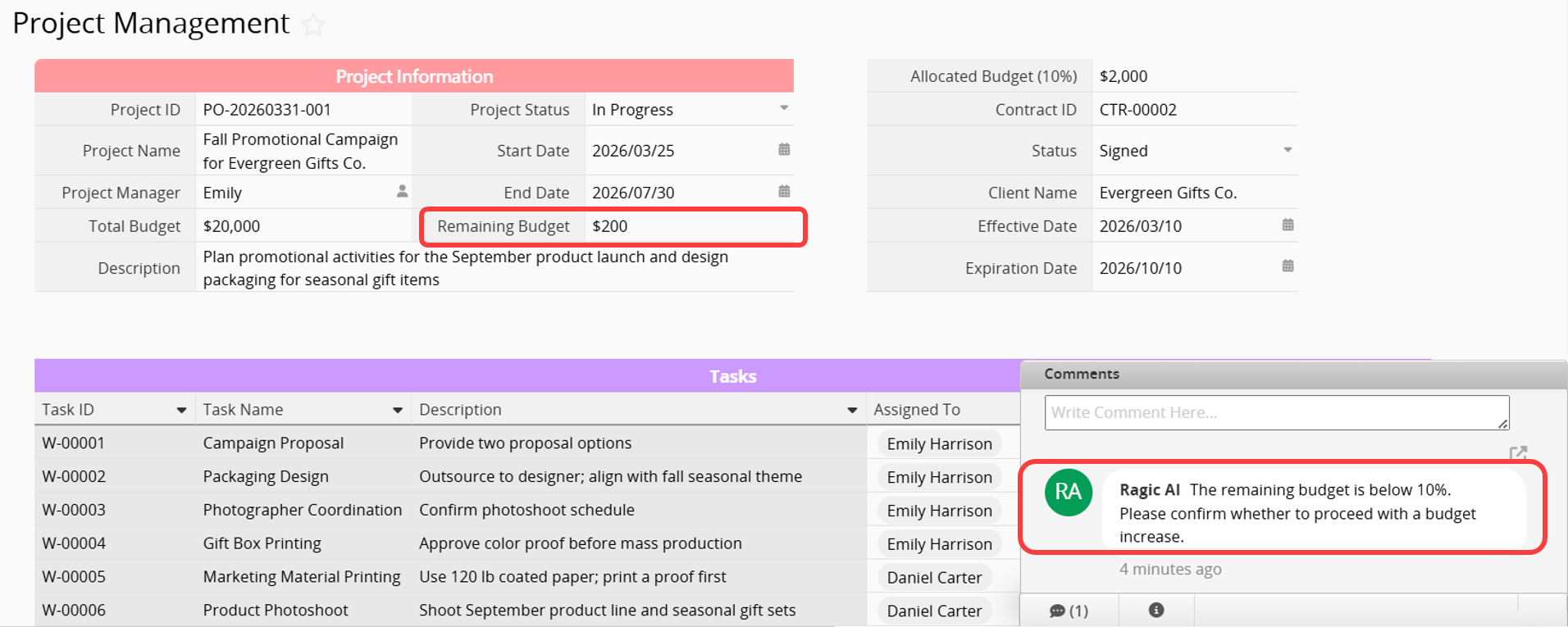
Task: Open the contract Status dropdown
Action: point(1288,150)
